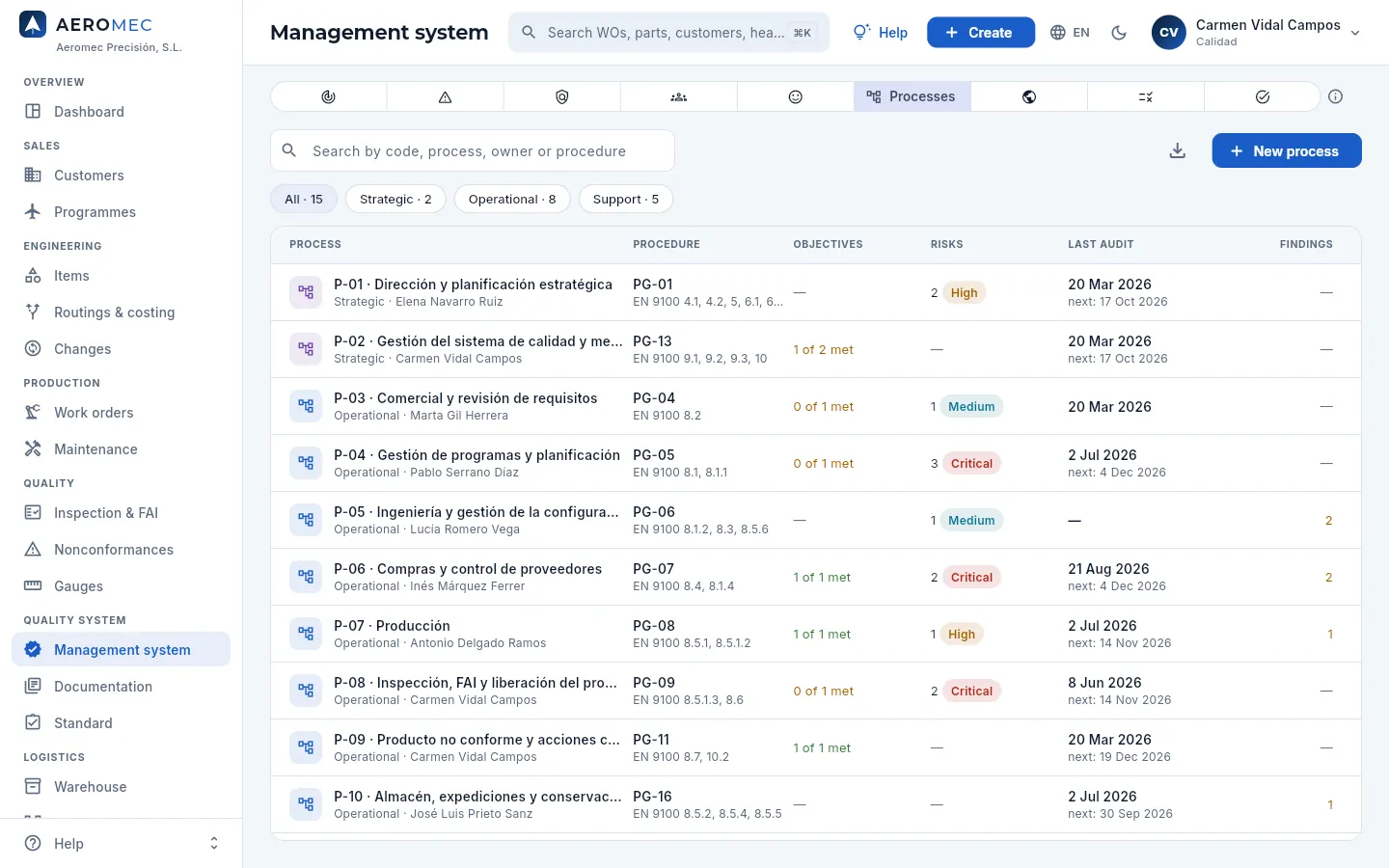Filter processes by Support · 5
This screenshot has height=868, width=1389.
pos(626,199)
